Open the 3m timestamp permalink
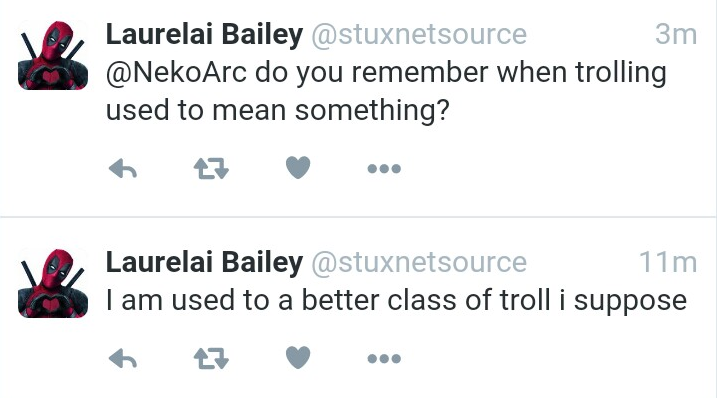Screen dimensions: 717x398 (x=676, y=35)
